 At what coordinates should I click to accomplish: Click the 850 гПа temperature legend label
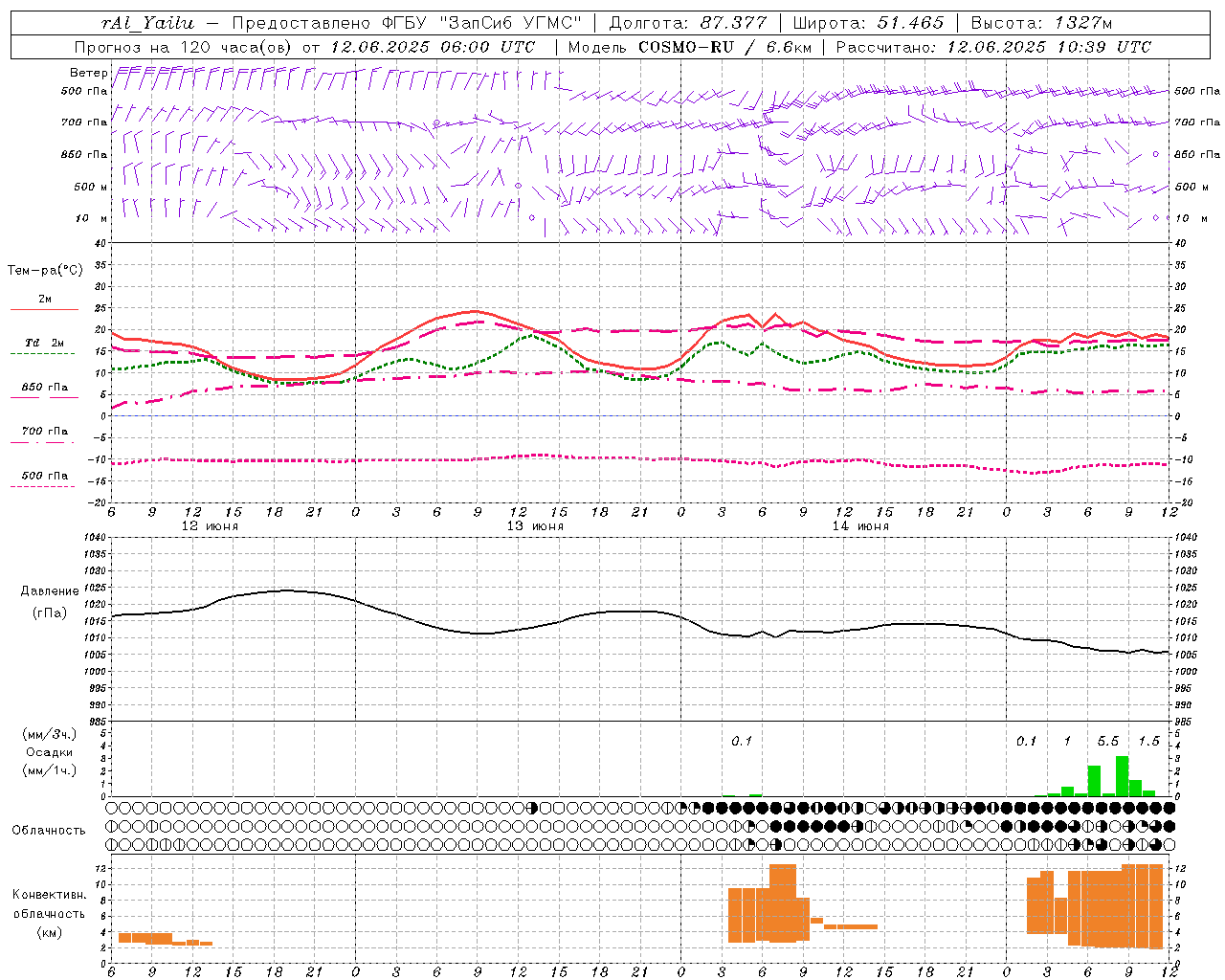[45, 388]
